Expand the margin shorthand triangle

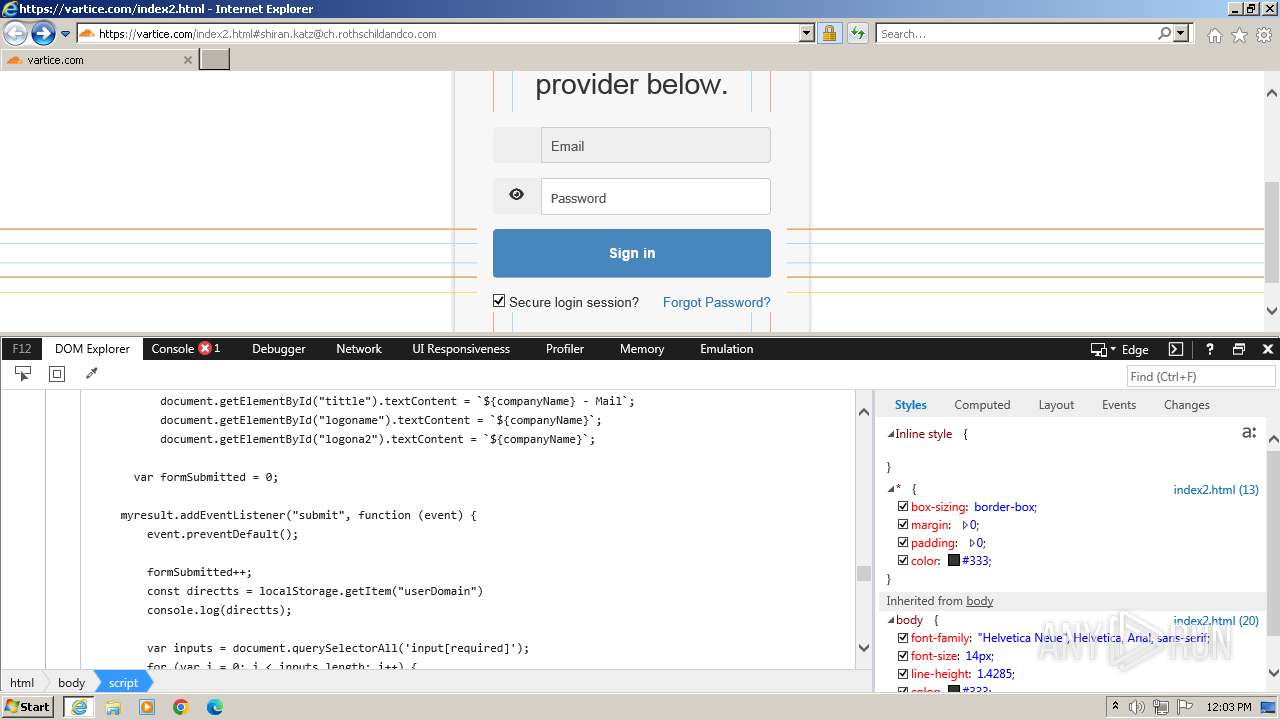[x=965, y=525]
